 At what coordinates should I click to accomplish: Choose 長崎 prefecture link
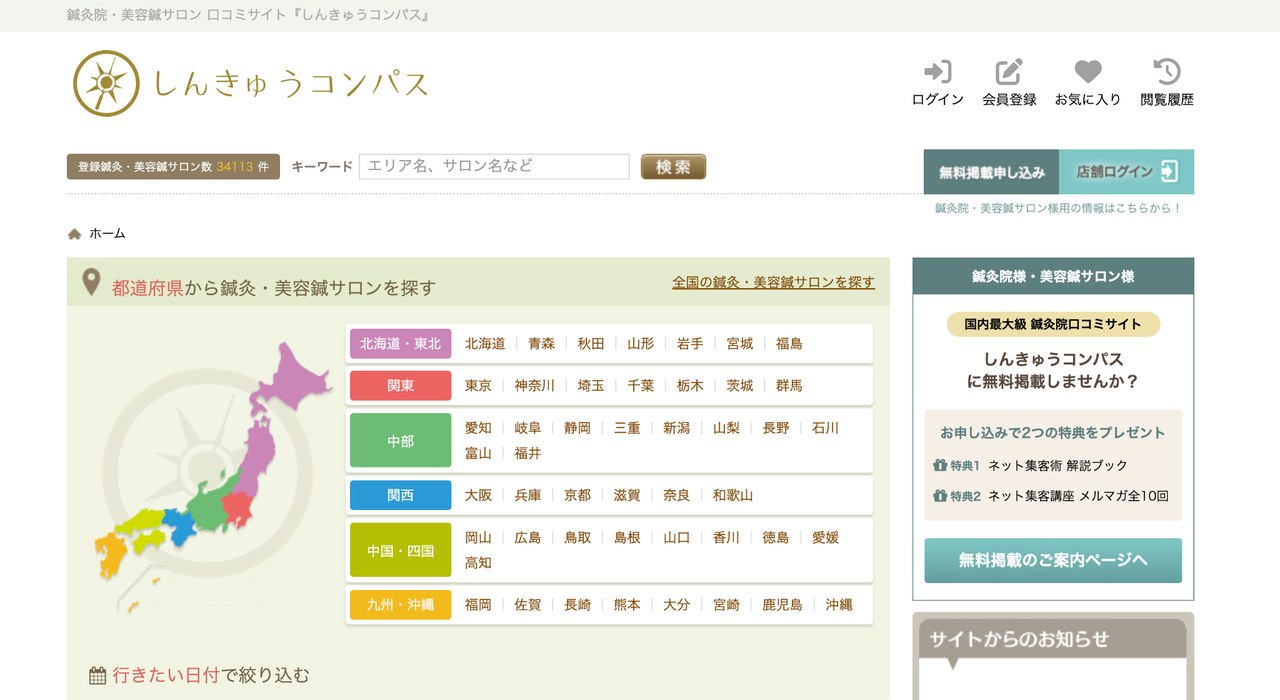point(578,605)
